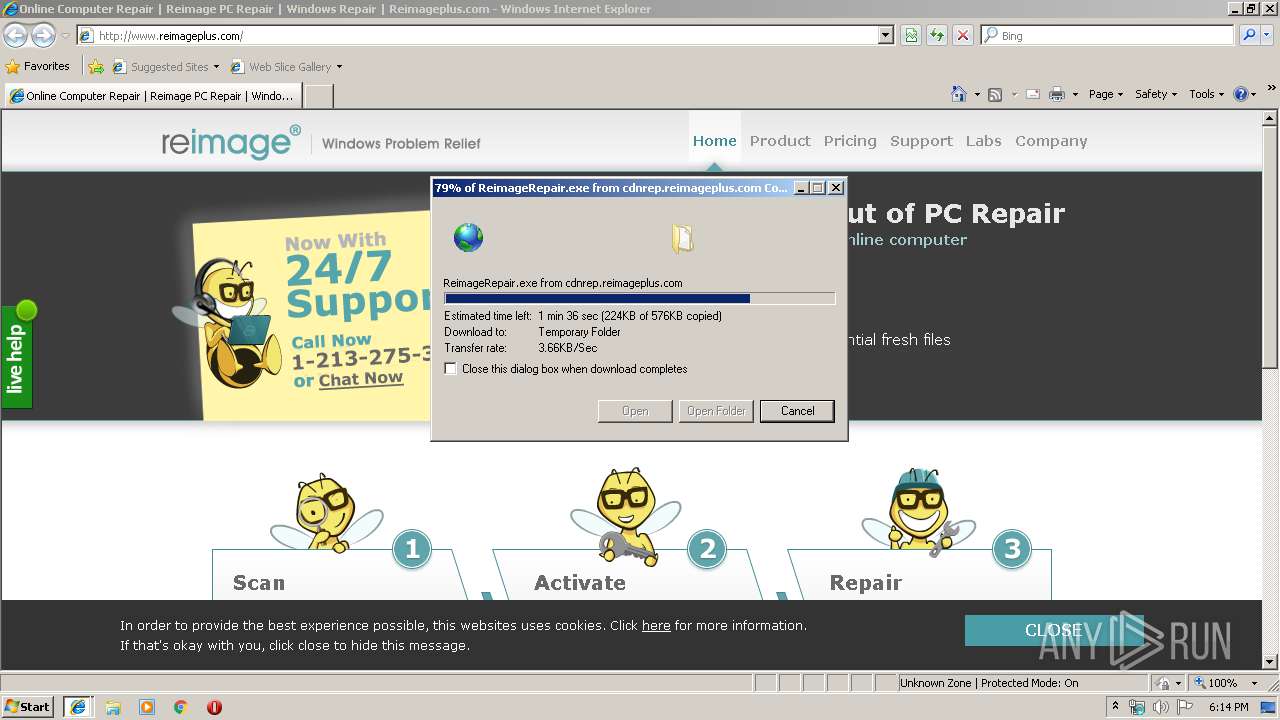This screenshot has width=1280, height=720.
Task: Click the reimage logo
Action: 231,142
